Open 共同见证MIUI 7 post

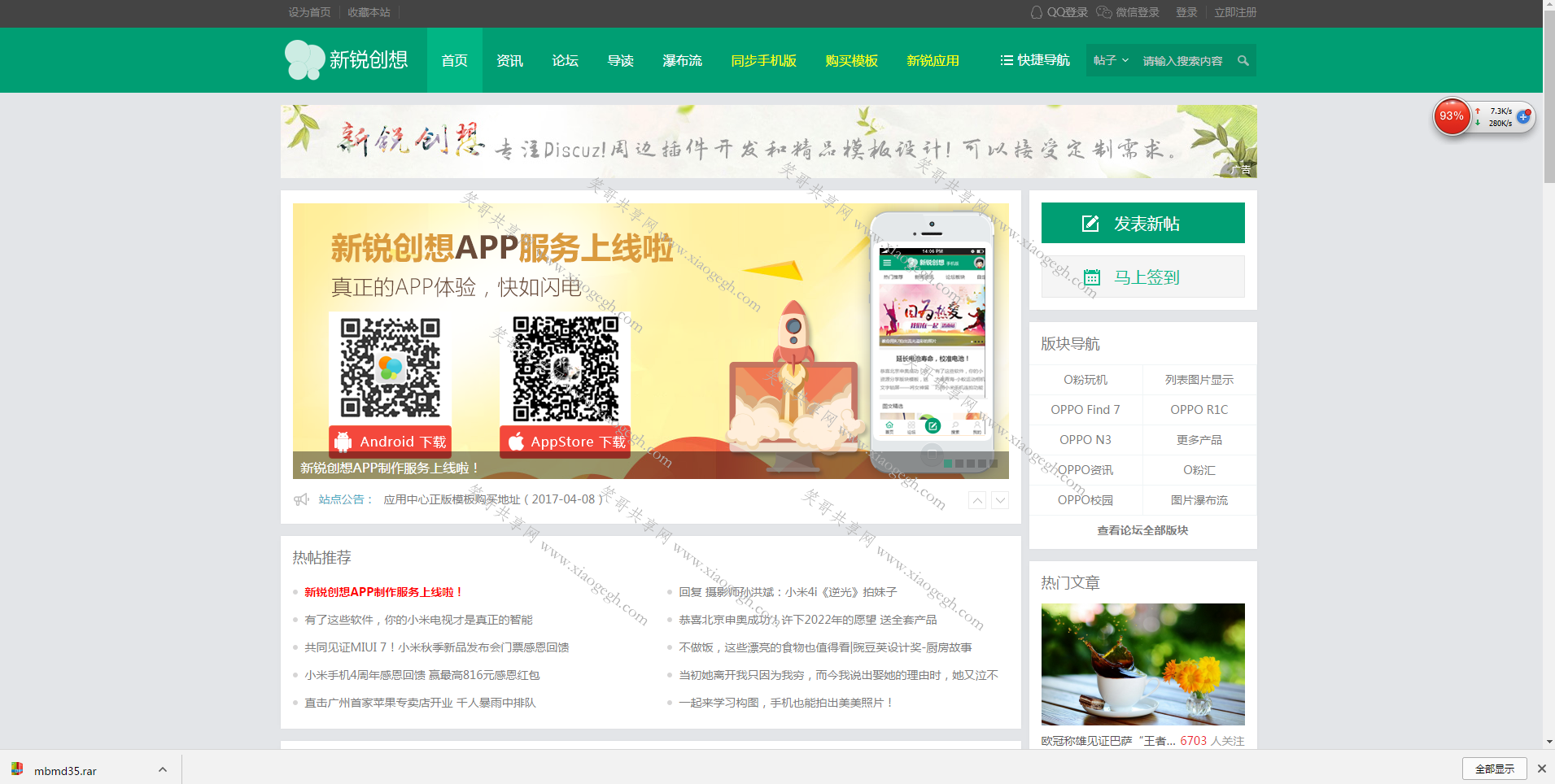tap(437, 647)
